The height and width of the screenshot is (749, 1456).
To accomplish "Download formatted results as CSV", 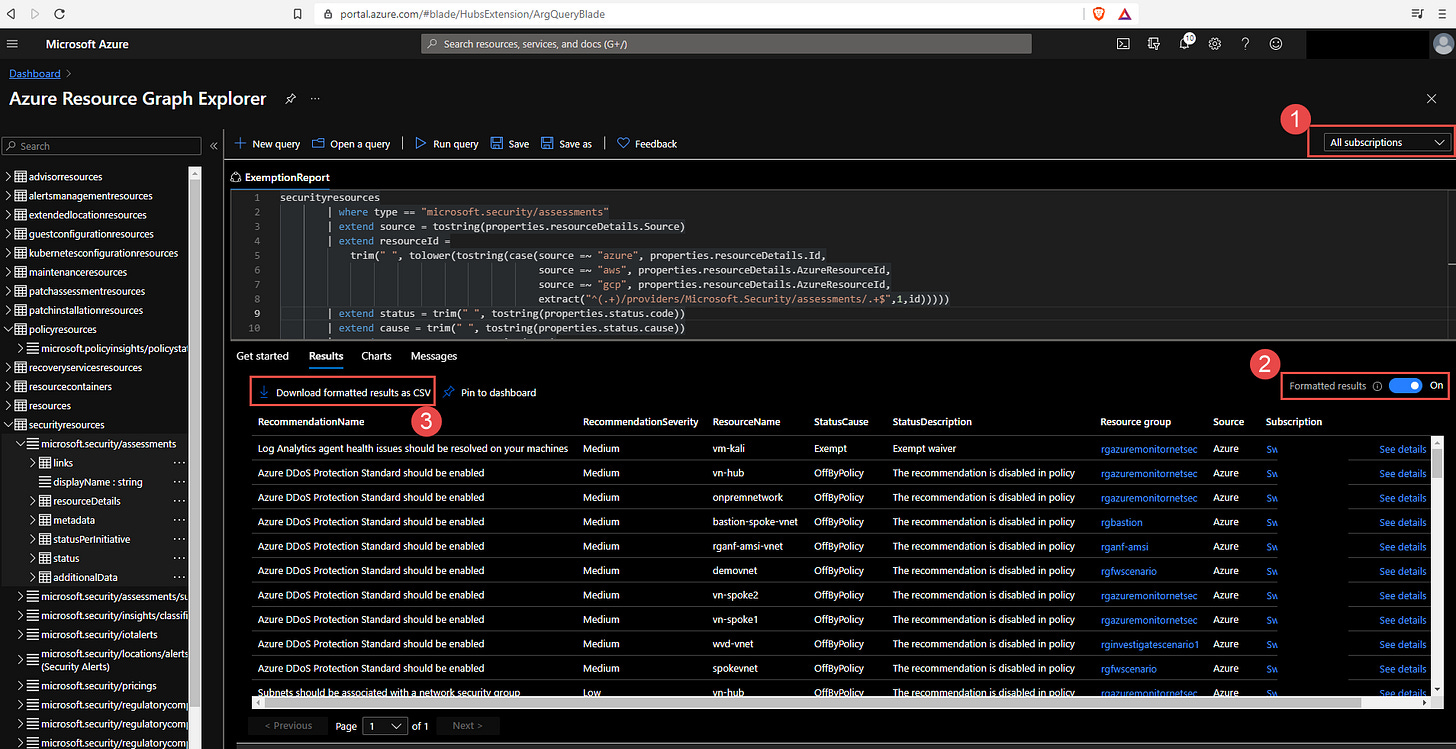I will click(x=343, y=392).
